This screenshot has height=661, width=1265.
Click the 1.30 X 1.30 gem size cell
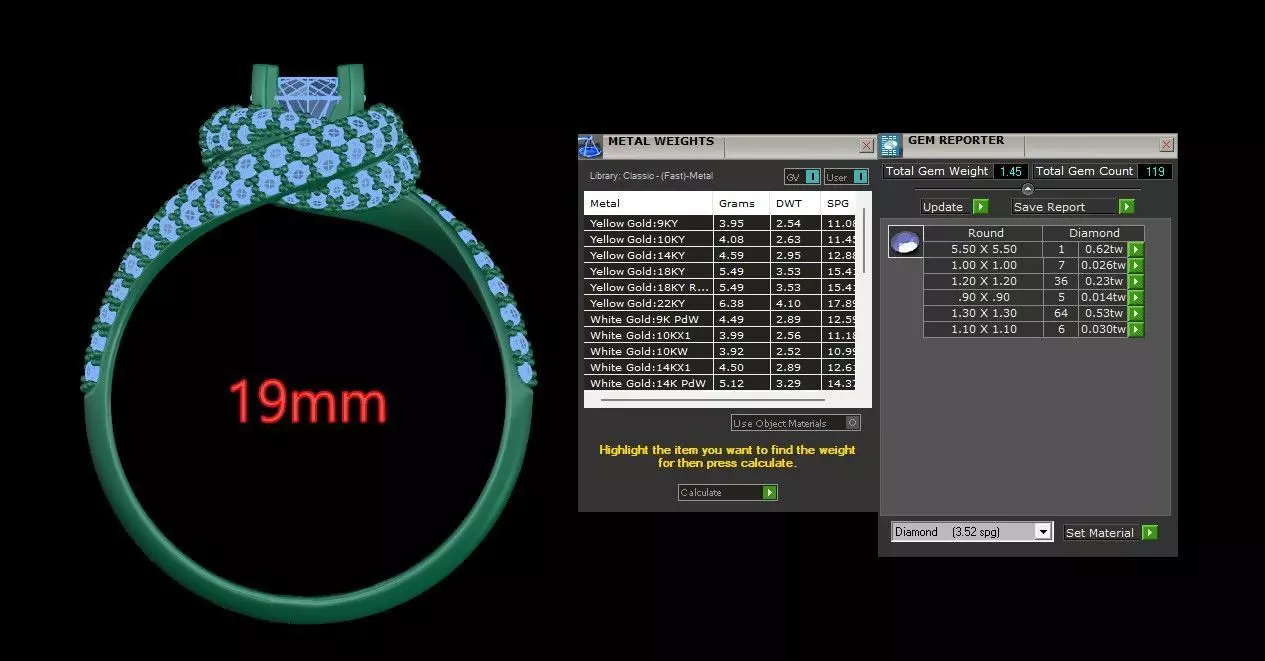(983, 313)
